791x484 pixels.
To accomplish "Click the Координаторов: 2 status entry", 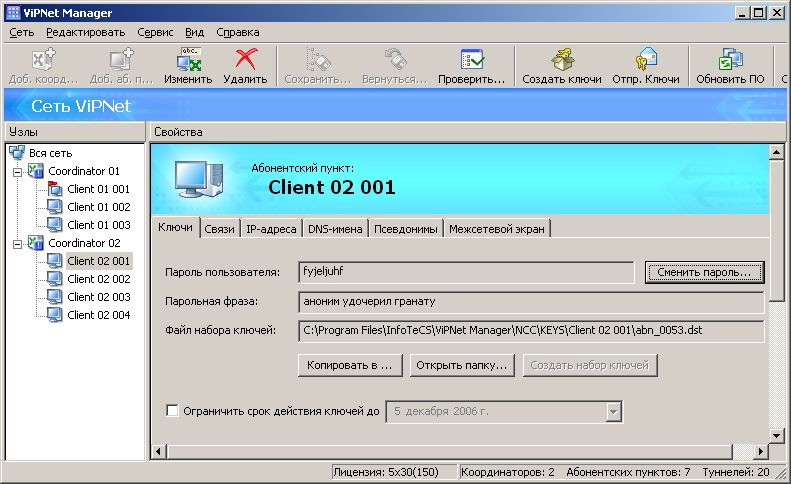I will (508, 472).
